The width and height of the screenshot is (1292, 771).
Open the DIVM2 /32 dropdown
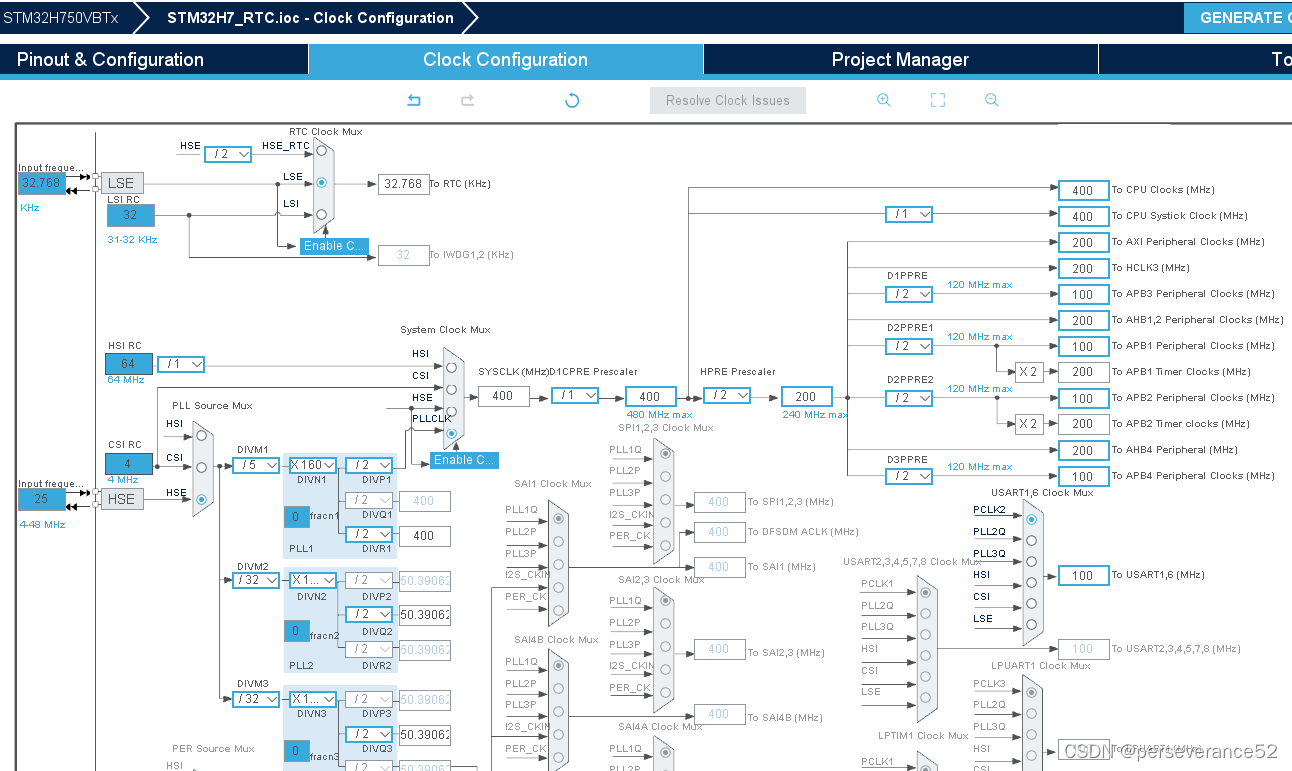pos(256,580)
